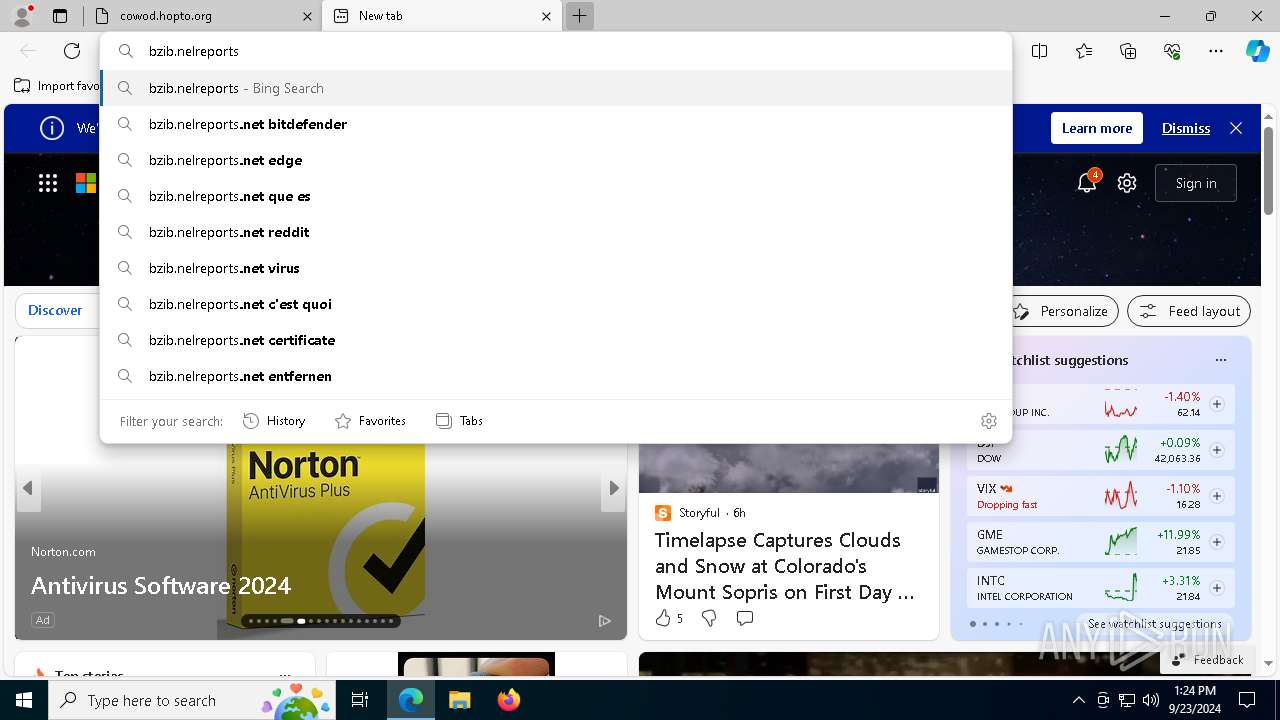1280x720 pixels.
Task: Open Timelapse Captures Clouds story headline
Action: 784,566
